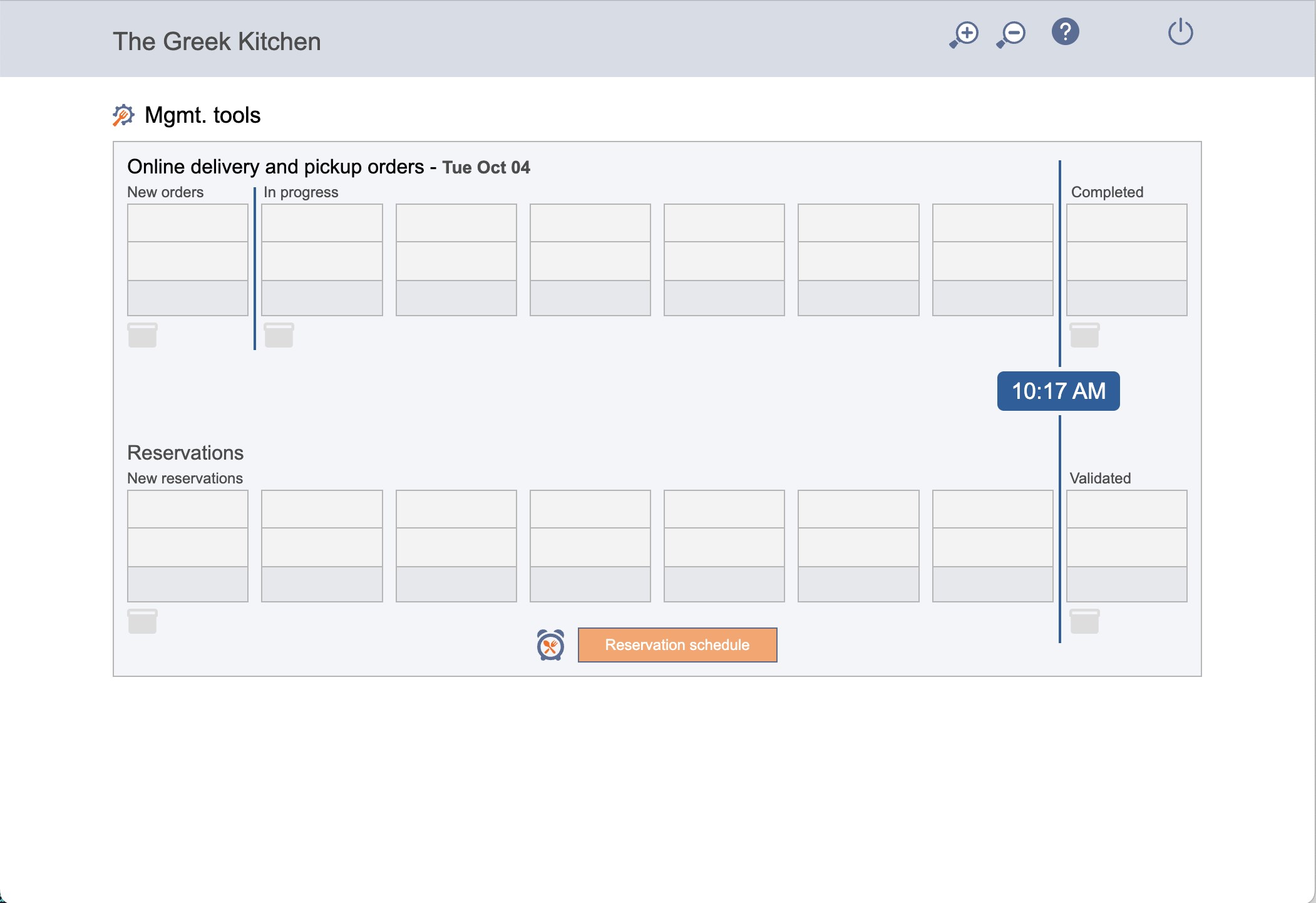Select the empty Validated reservation card
This screenshot has width=1316, height=903.
(x=1127, y=546)
